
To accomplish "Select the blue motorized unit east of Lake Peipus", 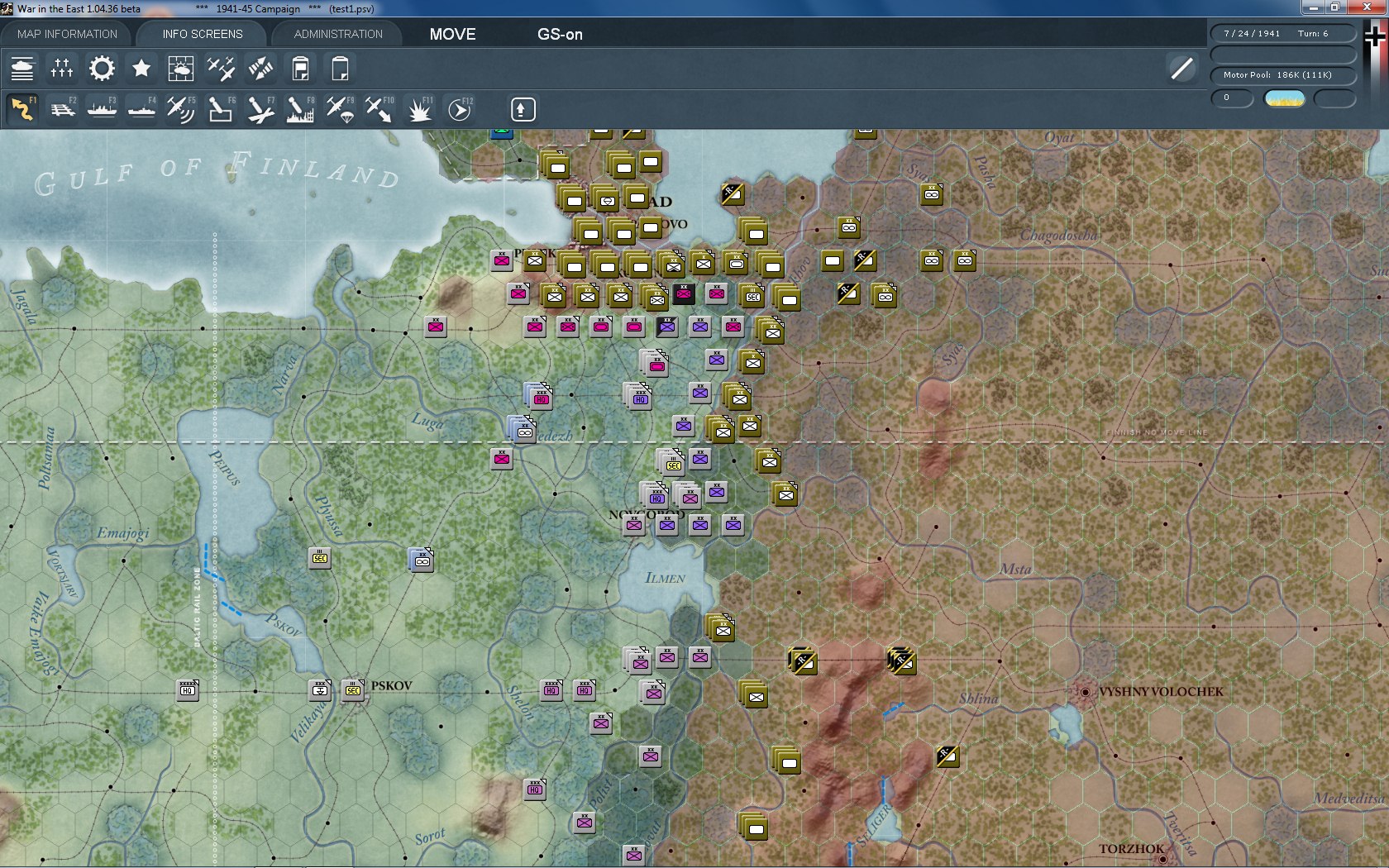I will click(x=422, y=560).
